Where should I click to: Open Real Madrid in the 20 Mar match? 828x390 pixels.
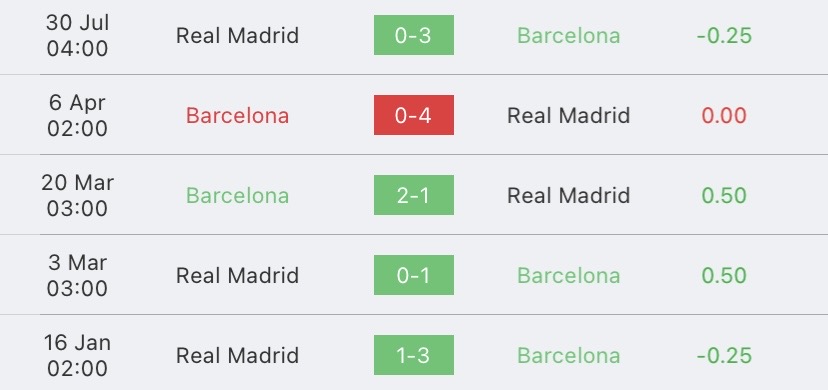coord(569,196)
